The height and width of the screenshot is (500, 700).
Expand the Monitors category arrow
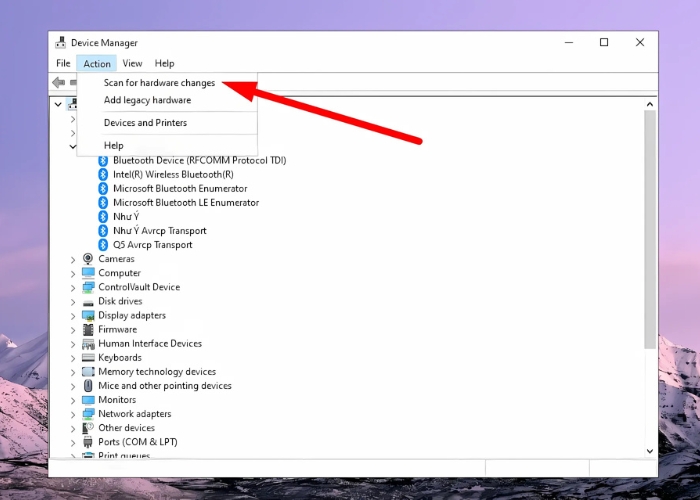pos(73,400)
